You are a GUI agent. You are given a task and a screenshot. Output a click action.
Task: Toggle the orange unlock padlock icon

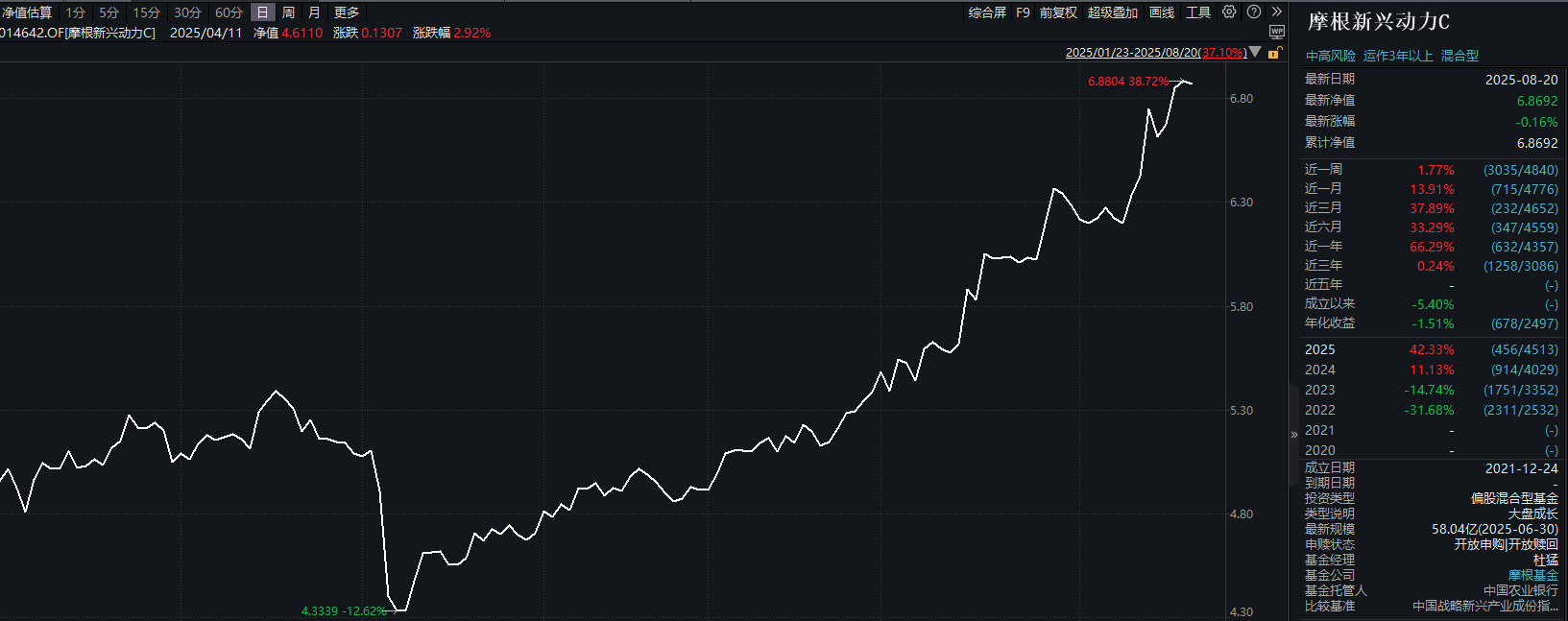coord(1274,53)
